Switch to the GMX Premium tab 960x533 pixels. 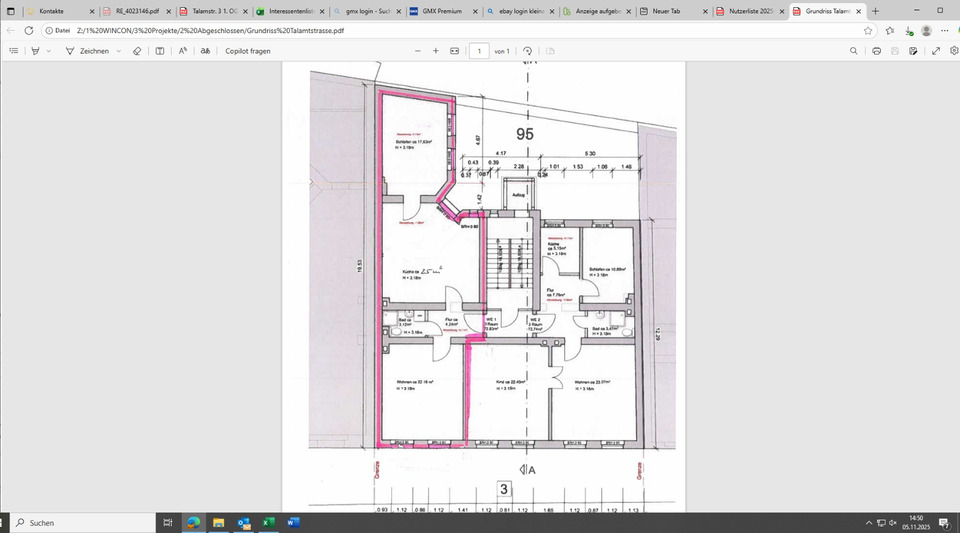(440, 10)
